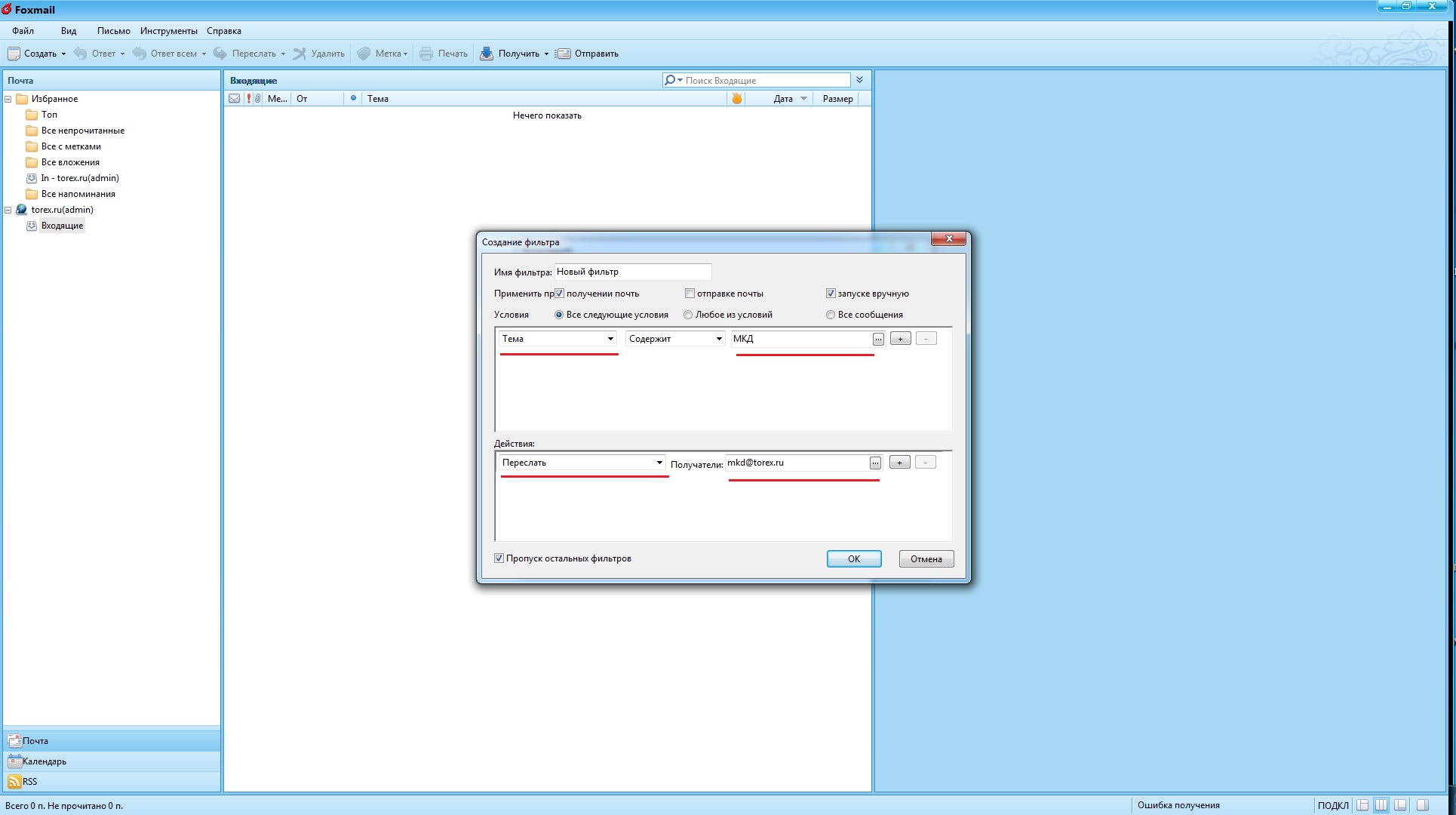Click the Send mail toolbar icon
The image size is (1456, 815).
click(563, 54)
